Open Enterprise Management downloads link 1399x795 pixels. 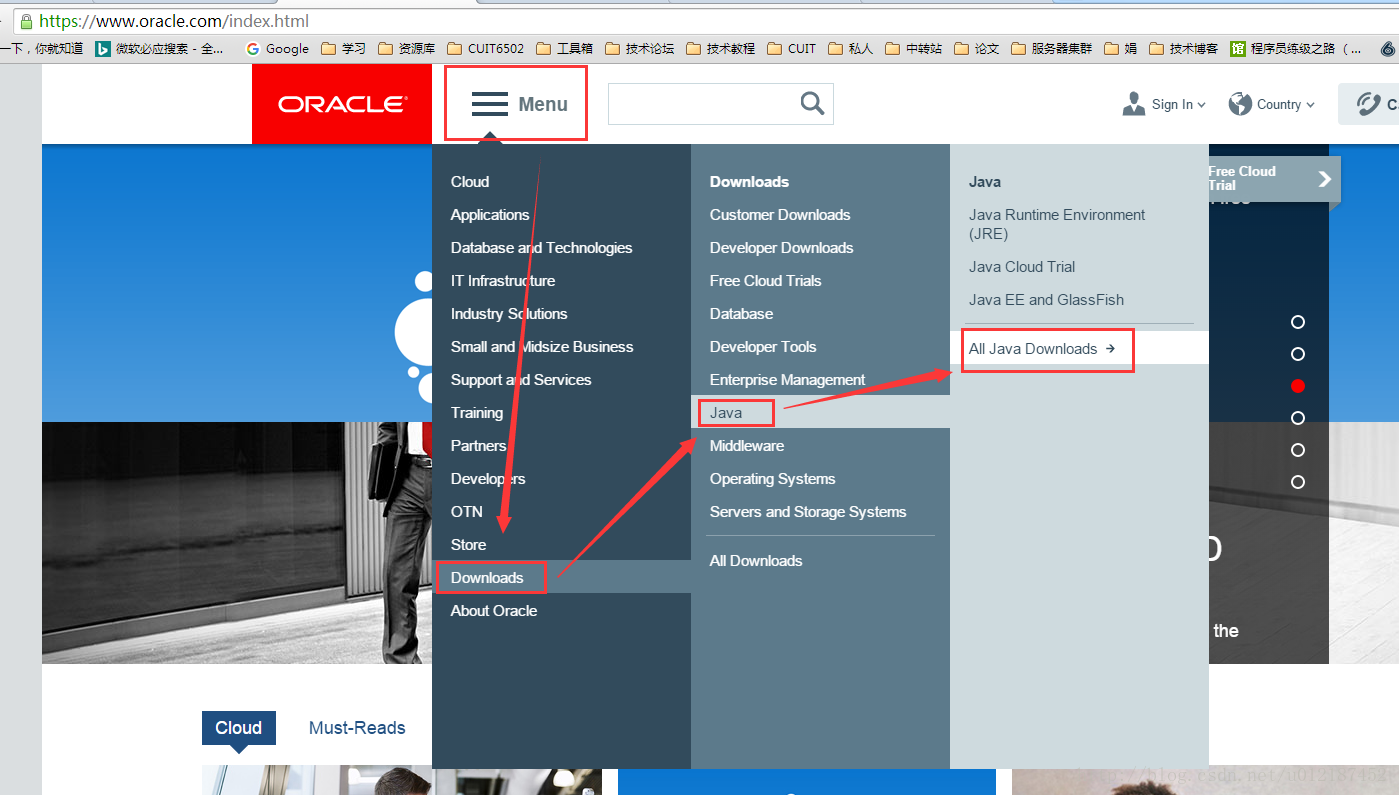click(x=788, y=380)
